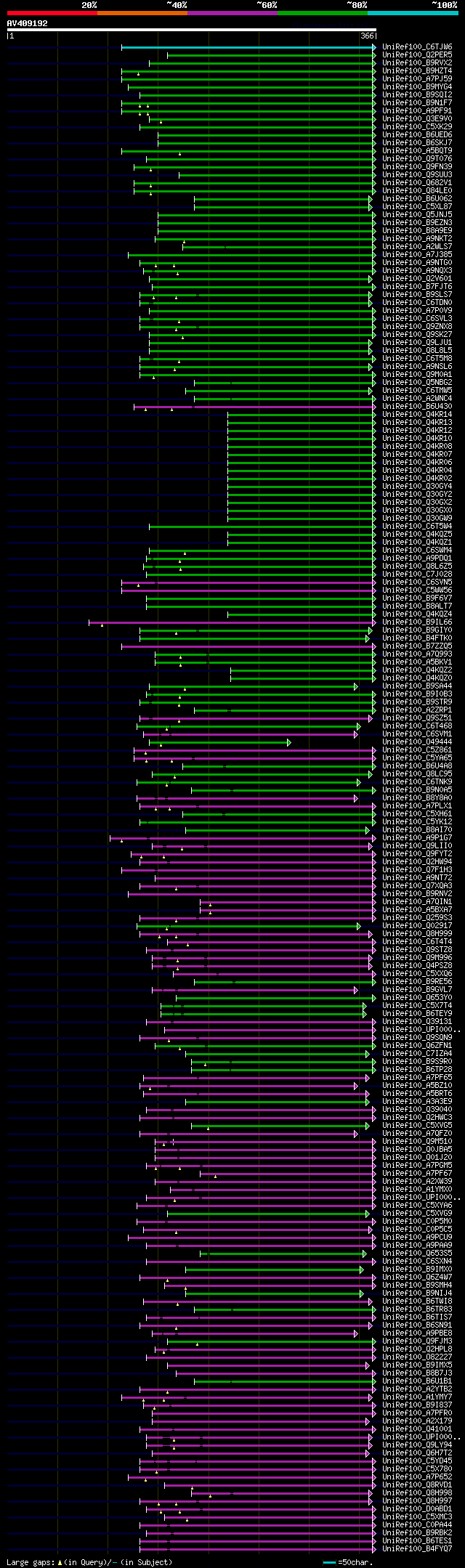Click the UniRef100_B9NIJ4 label
465x1568 pixels.
click(417, 1293)
